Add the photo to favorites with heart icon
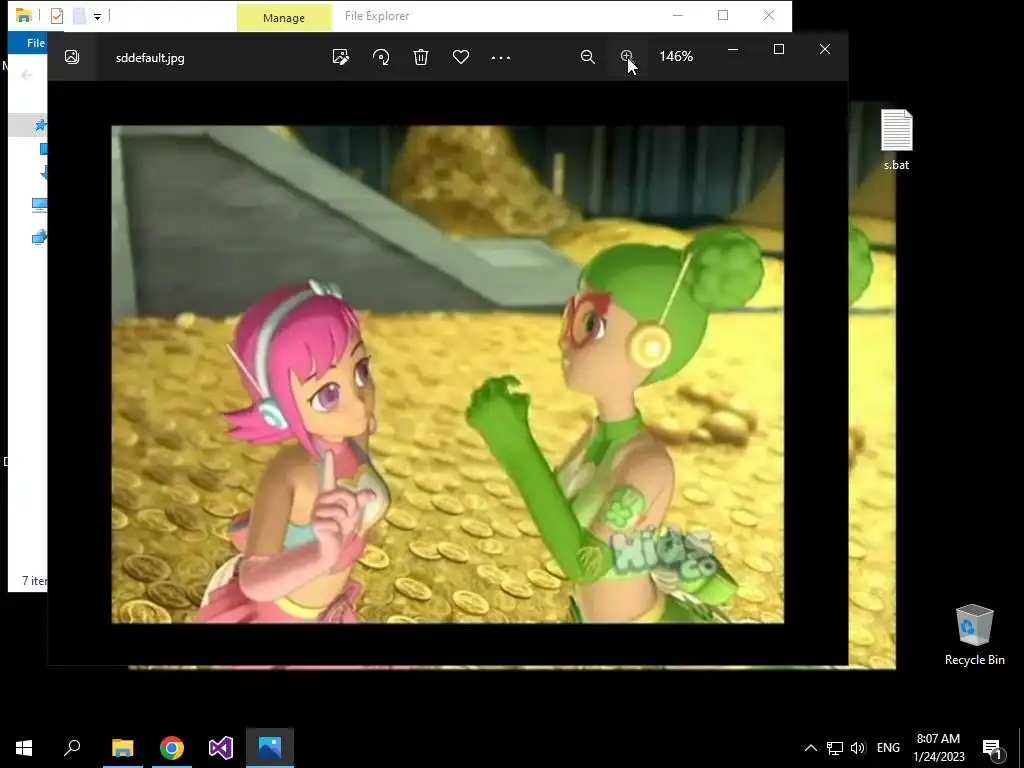 click(461, 57)
